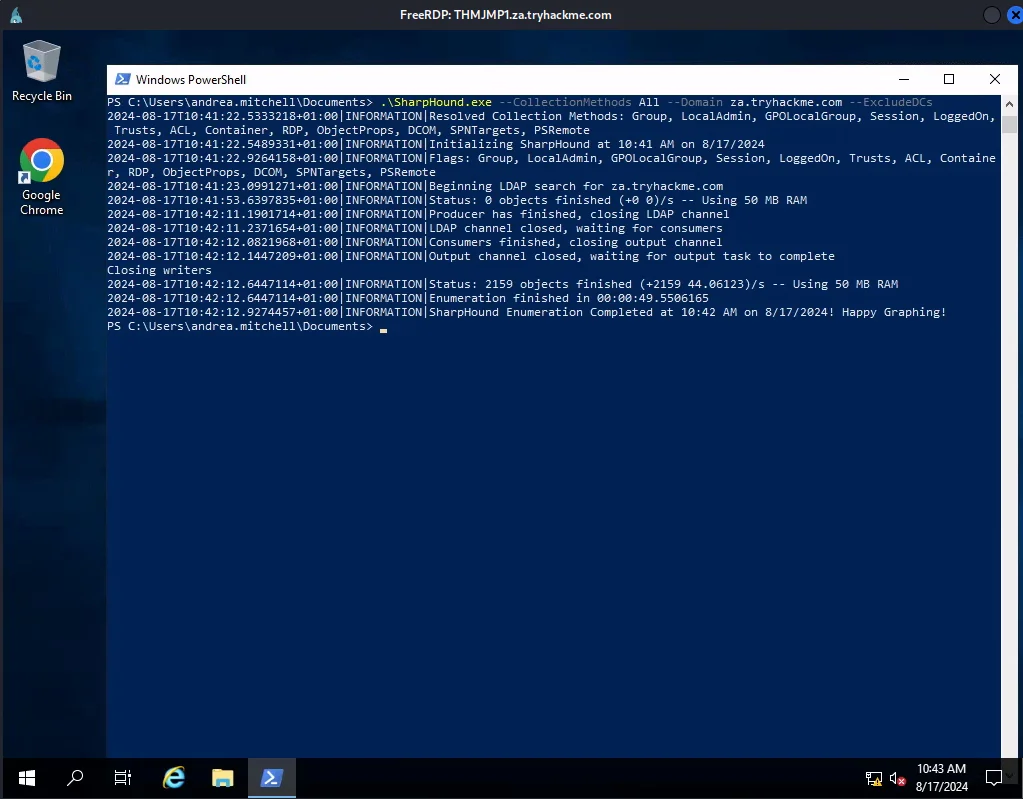Open the Windows Start menu
This screenshot has height=799, width=1023.
click(x=27, y=777)
